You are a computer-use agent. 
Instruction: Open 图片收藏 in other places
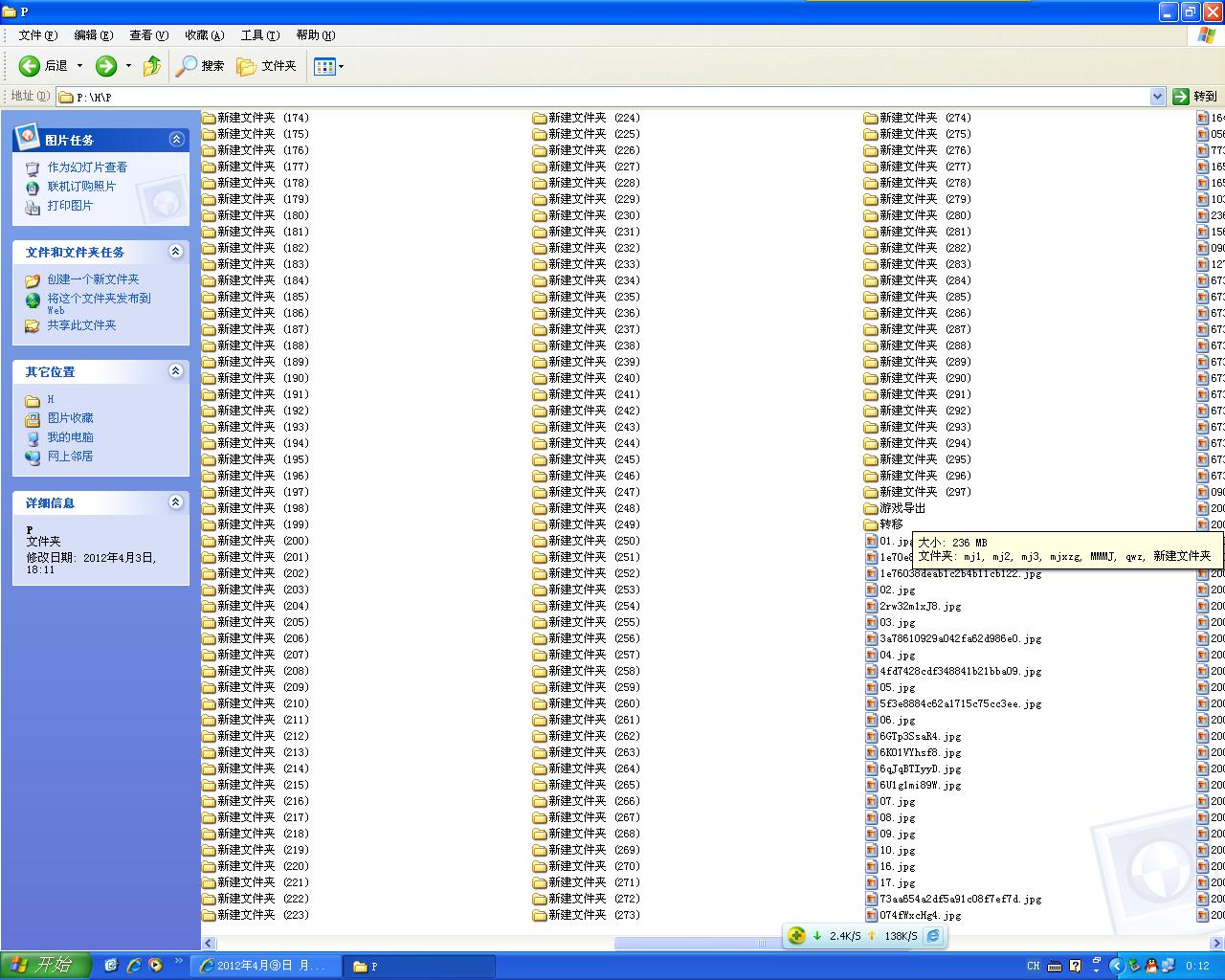coord(70,418)
